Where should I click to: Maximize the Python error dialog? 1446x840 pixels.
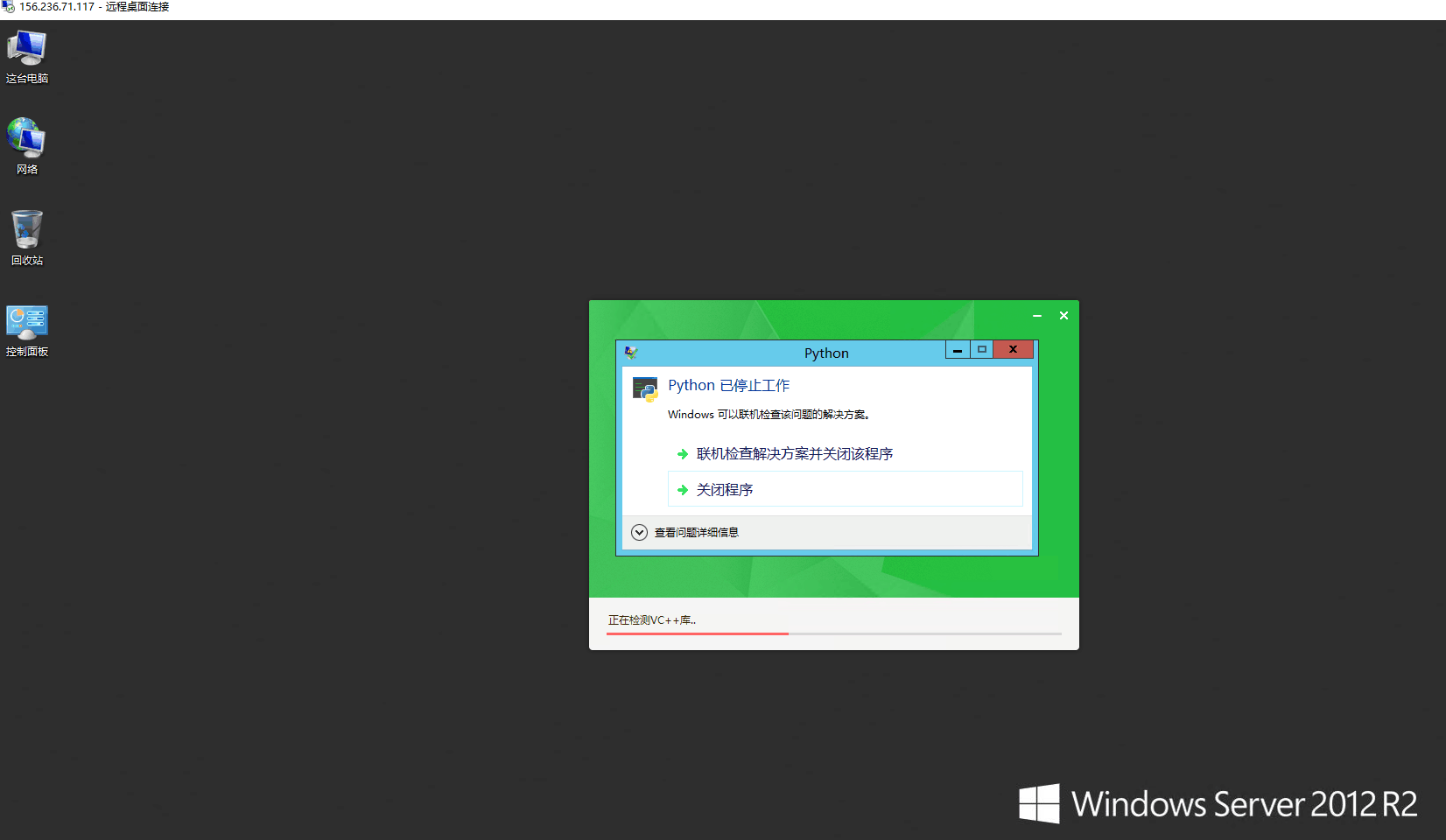[981, 350]
